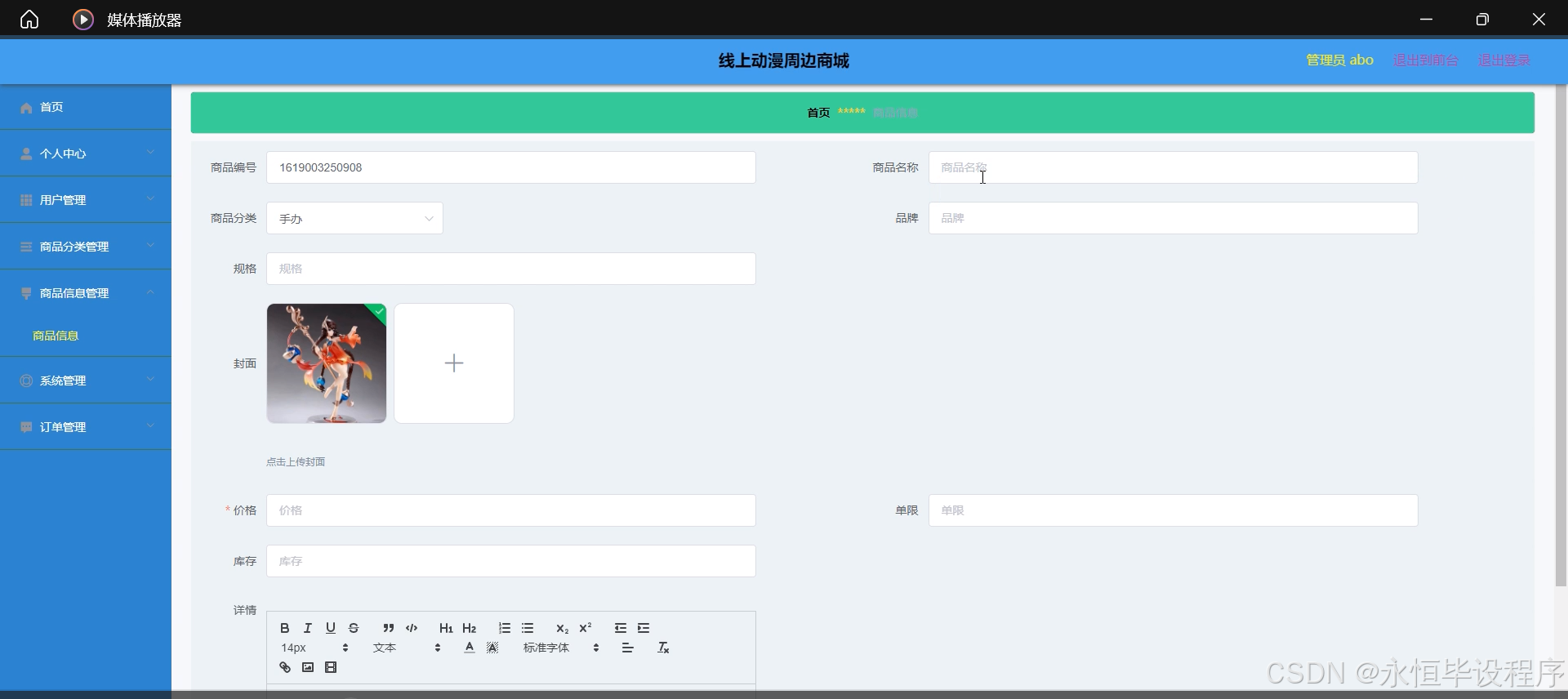
Task: Open the text alignment options
Action: click(627, 648)
